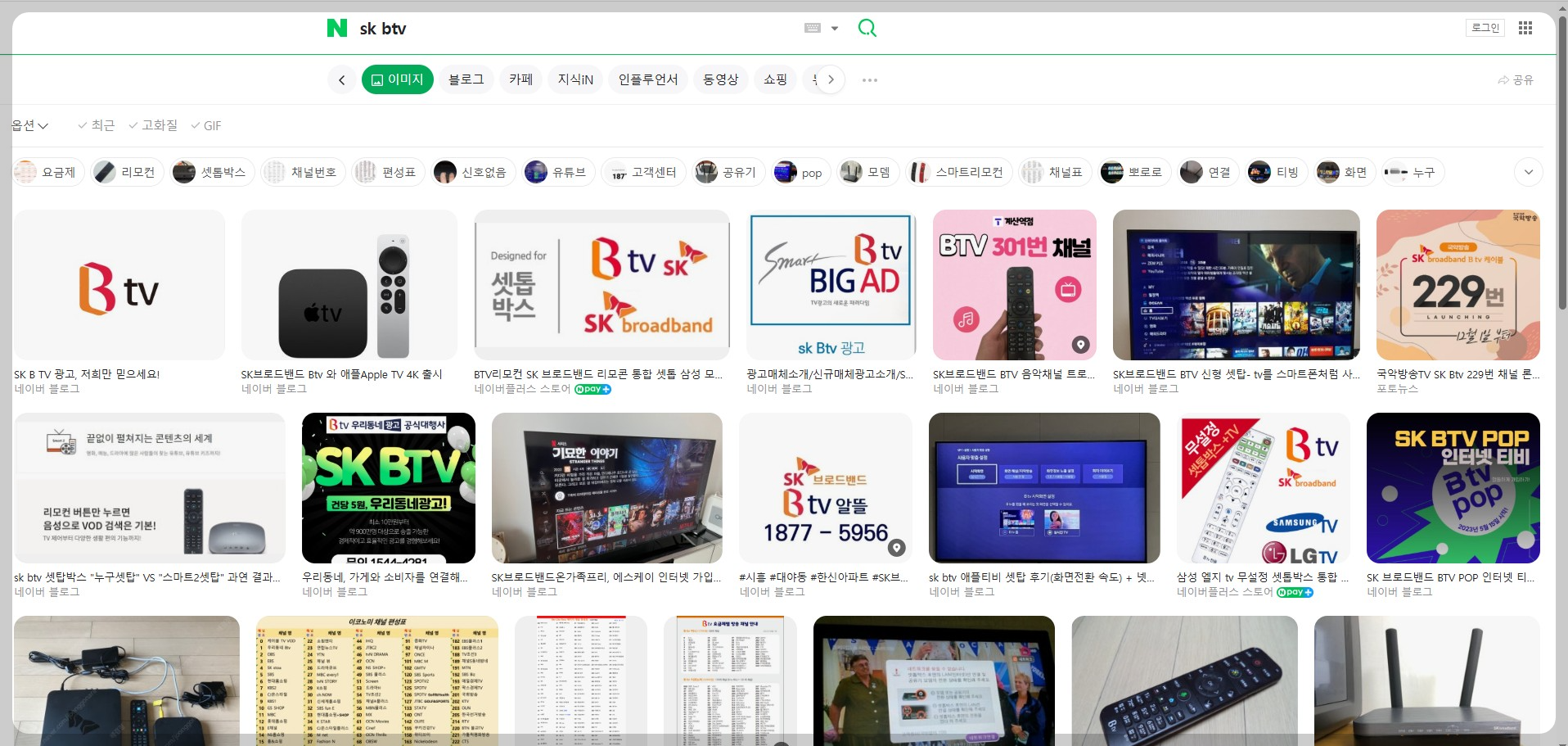
Task: Select the 스마트리모컨 keyword chip
Action: (x=960, y=172)
